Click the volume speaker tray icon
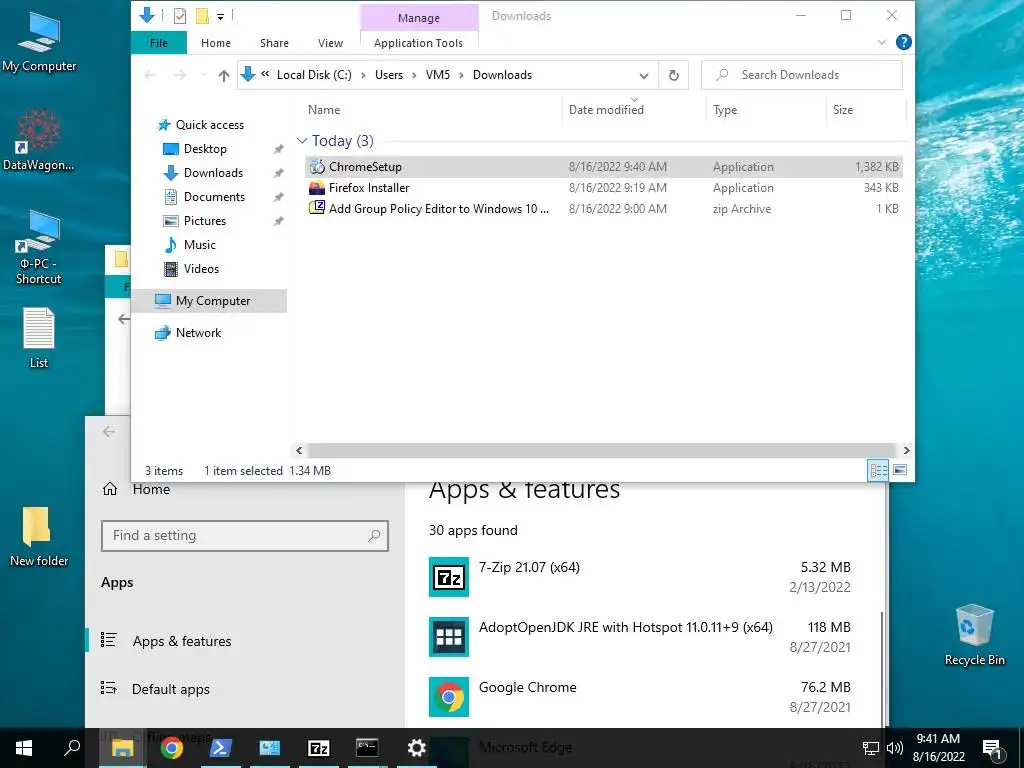This screenshot has width=1024, height=768. pyautogui.click(x=895, y=748)
